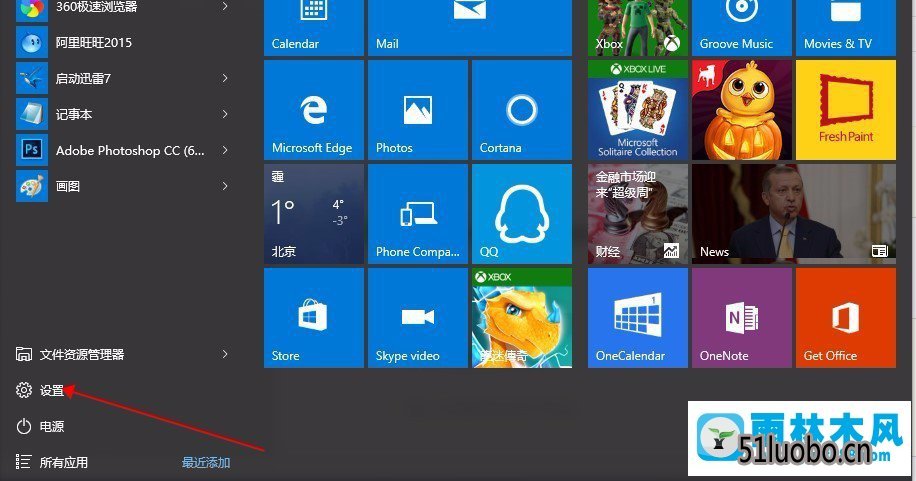Click the File Explorer folder icon
916x481 pixels.
click(x=24, y=354)
